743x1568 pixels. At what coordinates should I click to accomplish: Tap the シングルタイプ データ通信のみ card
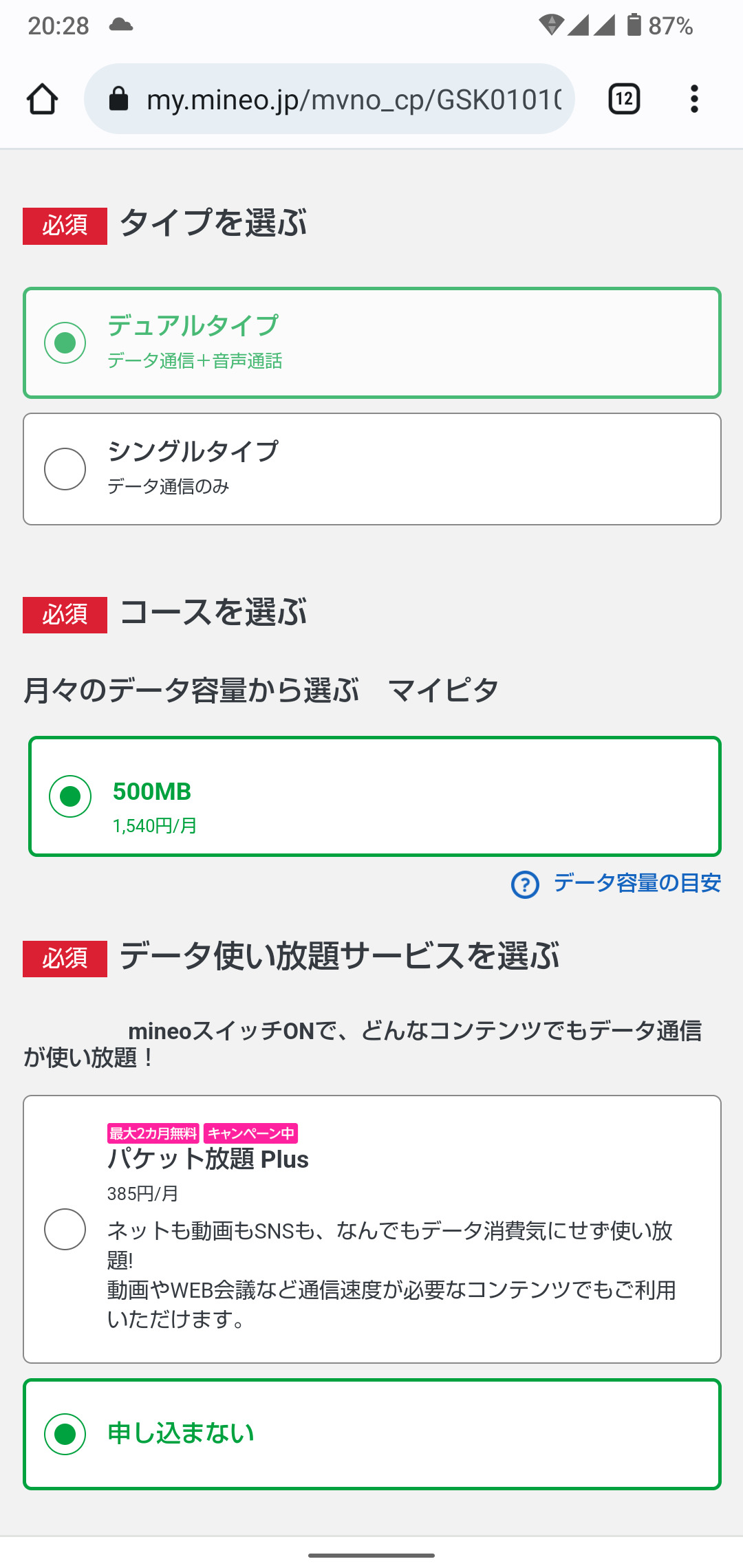point(371,469)
